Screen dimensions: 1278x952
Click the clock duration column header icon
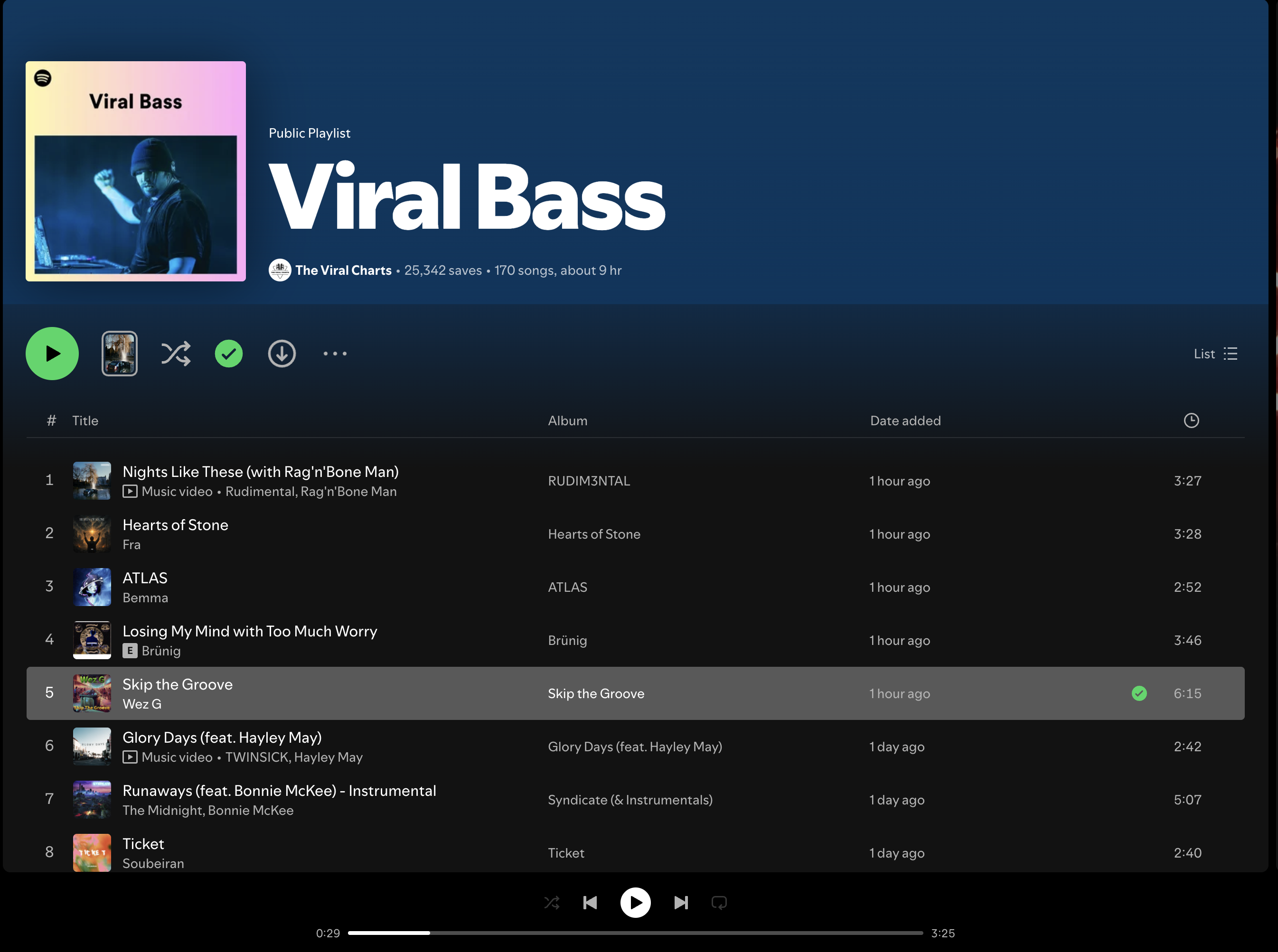tap(1191, 420)
